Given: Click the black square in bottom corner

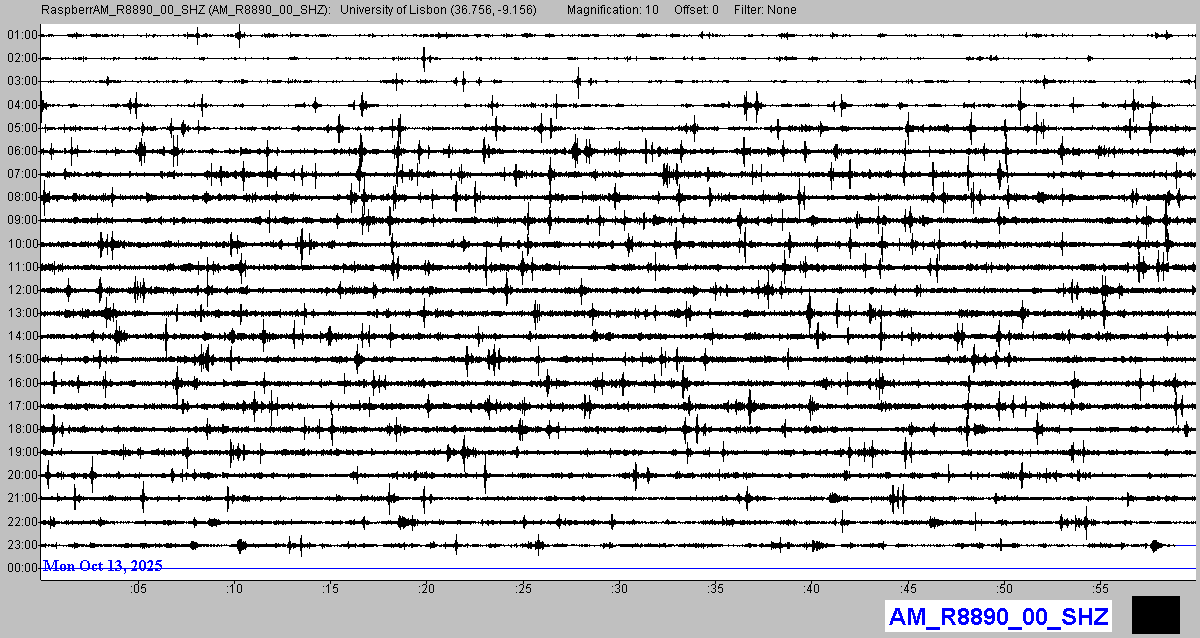Looking at the screenshot, I should [x=1155, y=614].
